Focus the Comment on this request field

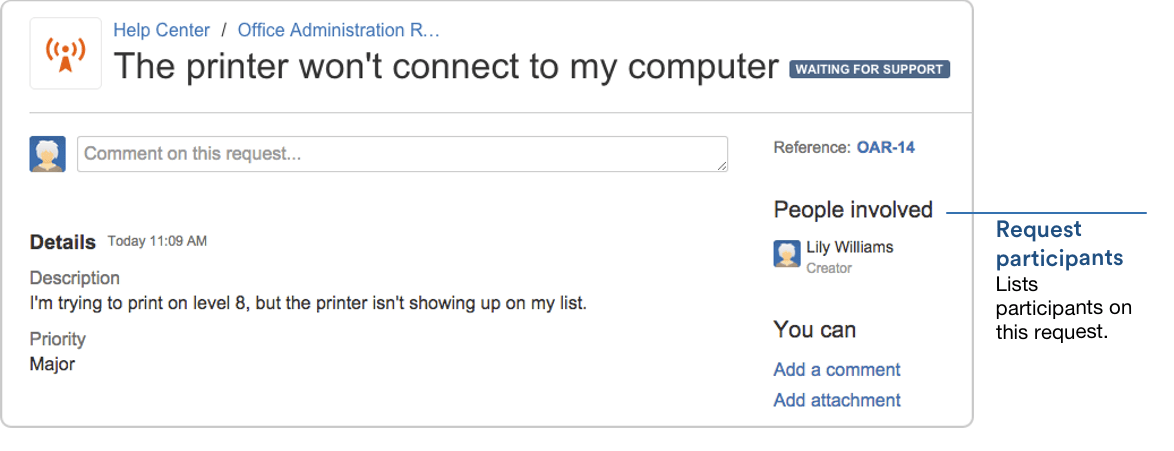click(402, 154)
